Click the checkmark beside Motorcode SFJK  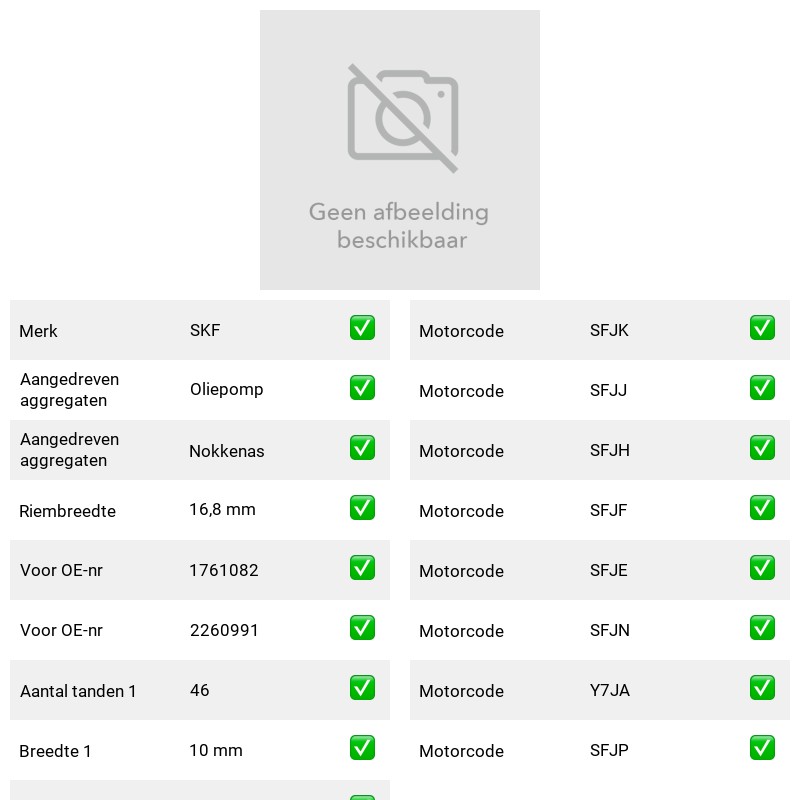coord(762,328)
